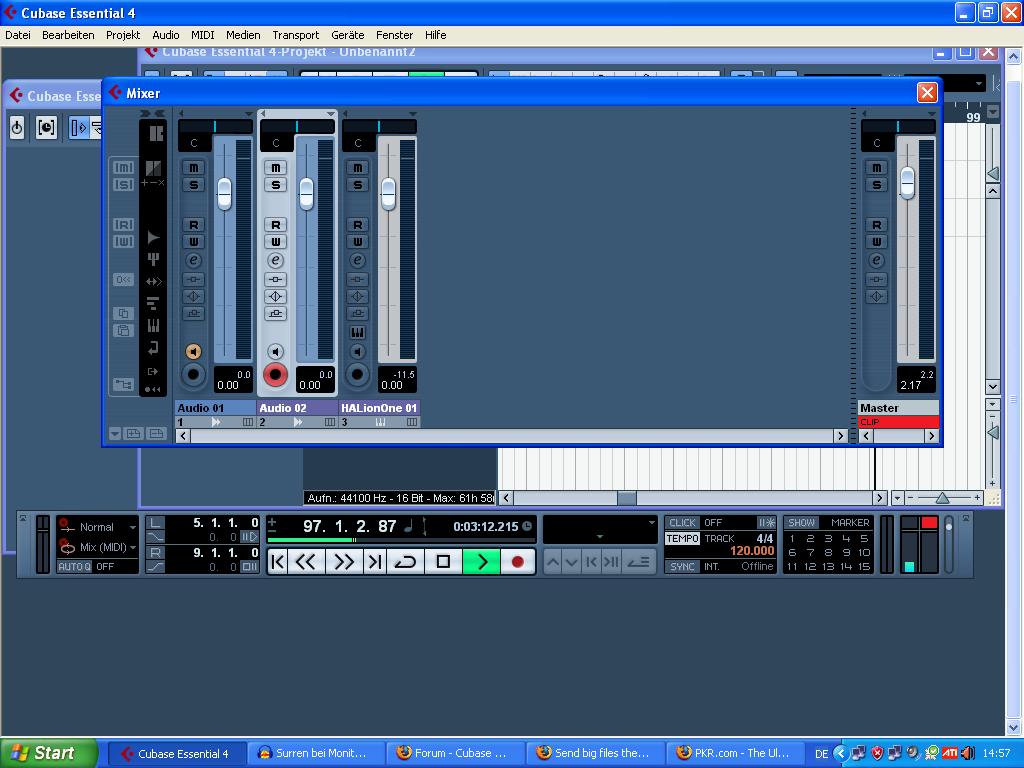Toggle monitor speaker button on Audio 01
This screenshot has height=768, width=1024.
[193, 351]
